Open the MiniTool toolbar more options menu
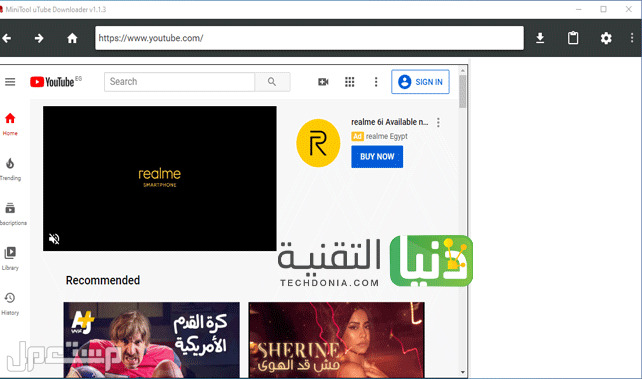The width and height of the screenshot is (642, 379). 632,38
